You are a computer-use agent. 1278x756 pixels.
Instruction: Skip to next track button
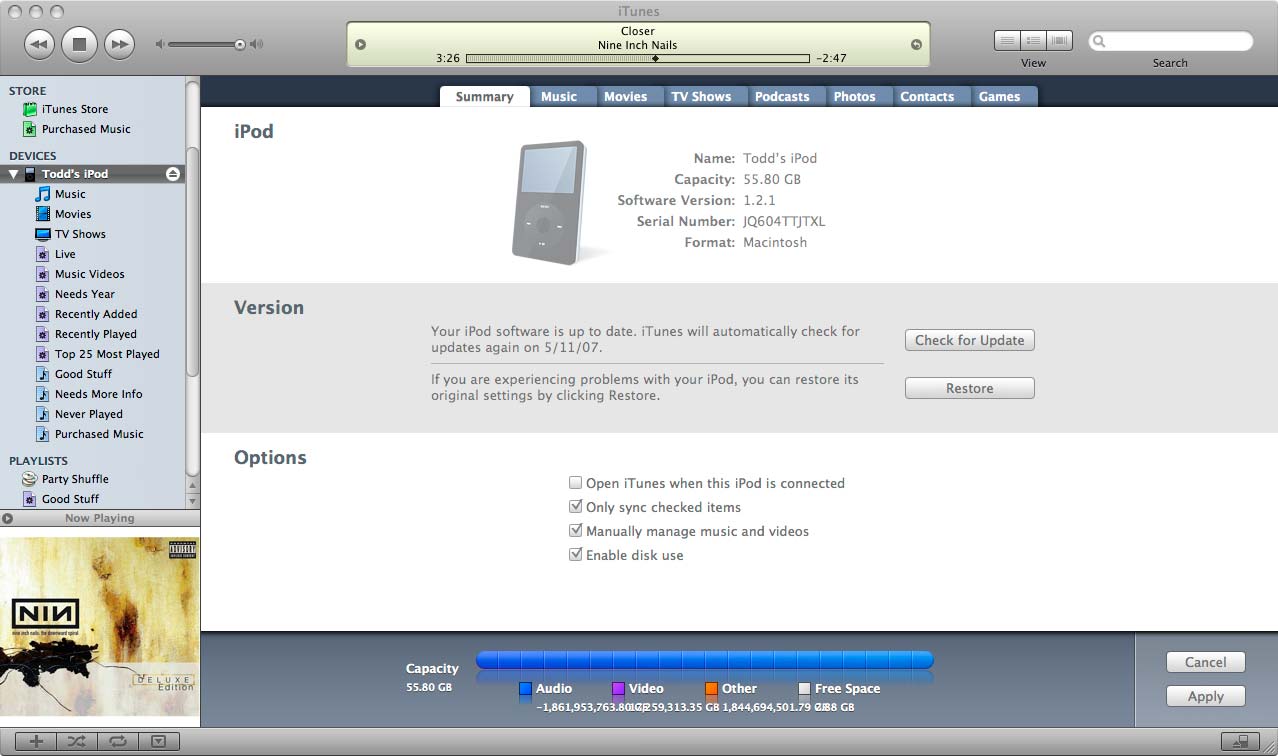pyautogui.click(x=119, y=44)
